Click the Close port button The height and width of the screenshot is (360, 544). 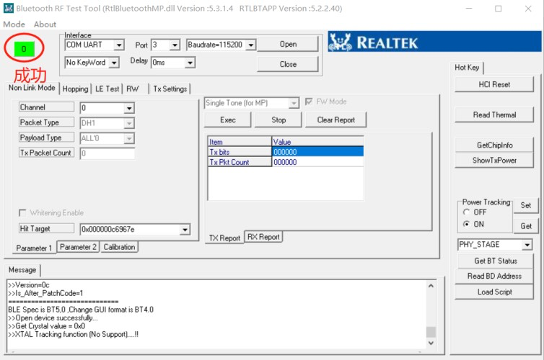pyautogui.click(x=288, y=64)
